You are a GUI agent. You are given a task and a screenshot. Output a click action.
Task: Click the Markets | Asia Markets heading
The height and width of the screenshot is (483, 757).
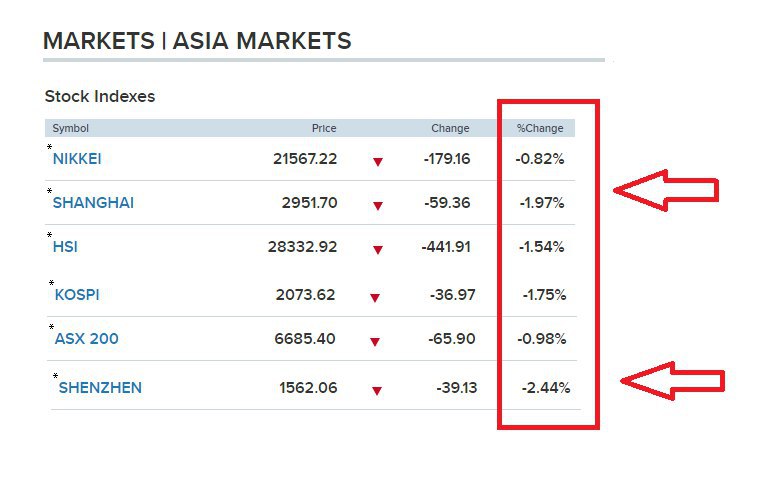(x=197, y=41)
